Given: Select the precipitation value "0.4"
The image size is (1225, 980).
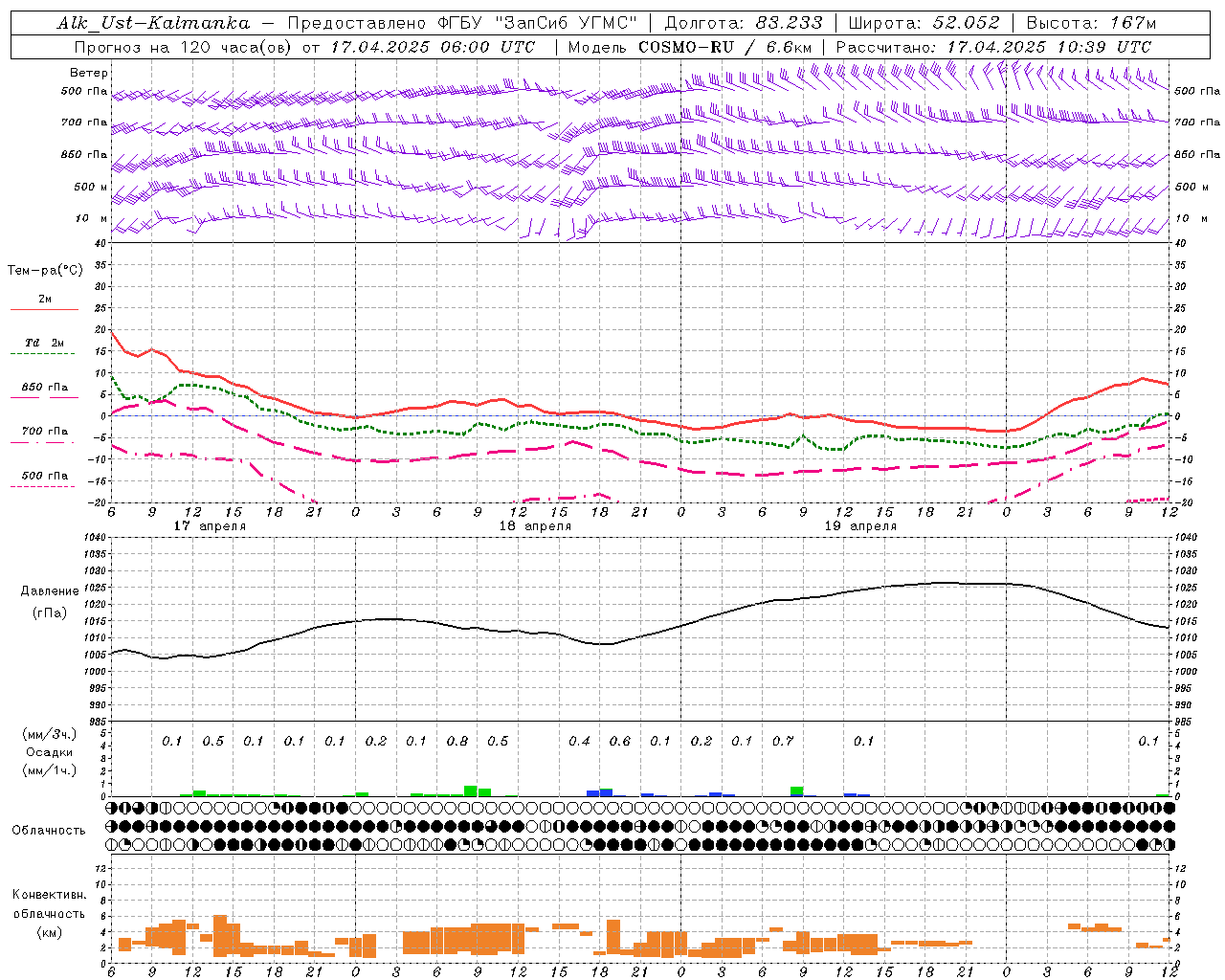Looking at the screenshot, I should [x=579, y=742].
